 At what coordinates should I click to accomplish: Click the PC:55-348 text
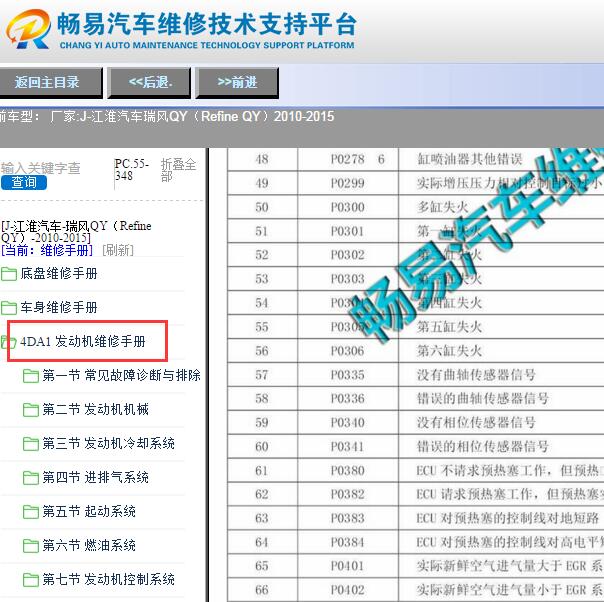(132, 169)
